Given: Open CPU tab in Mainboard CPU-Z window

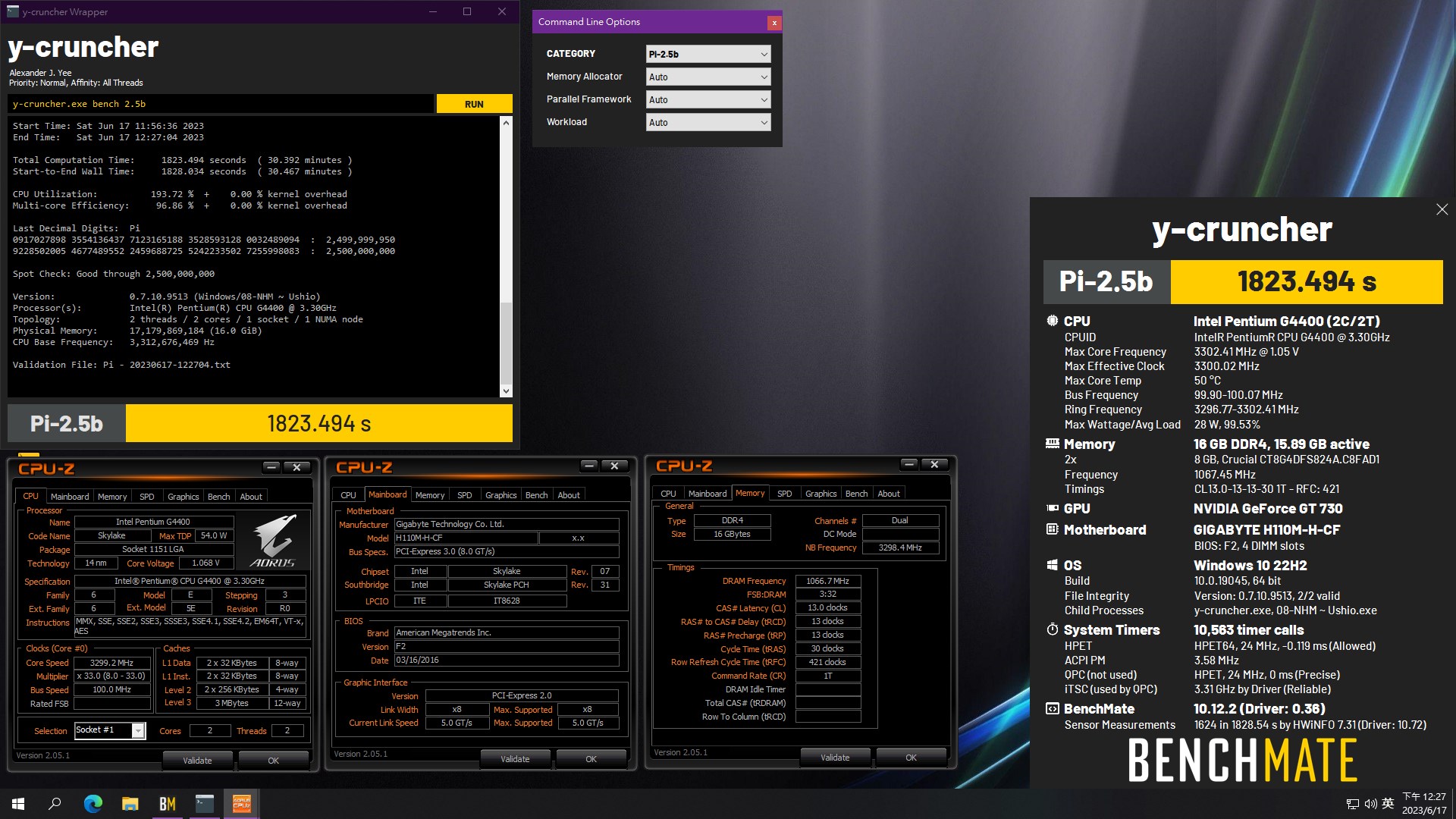Looking at the screenshot, I should [348, 495].
